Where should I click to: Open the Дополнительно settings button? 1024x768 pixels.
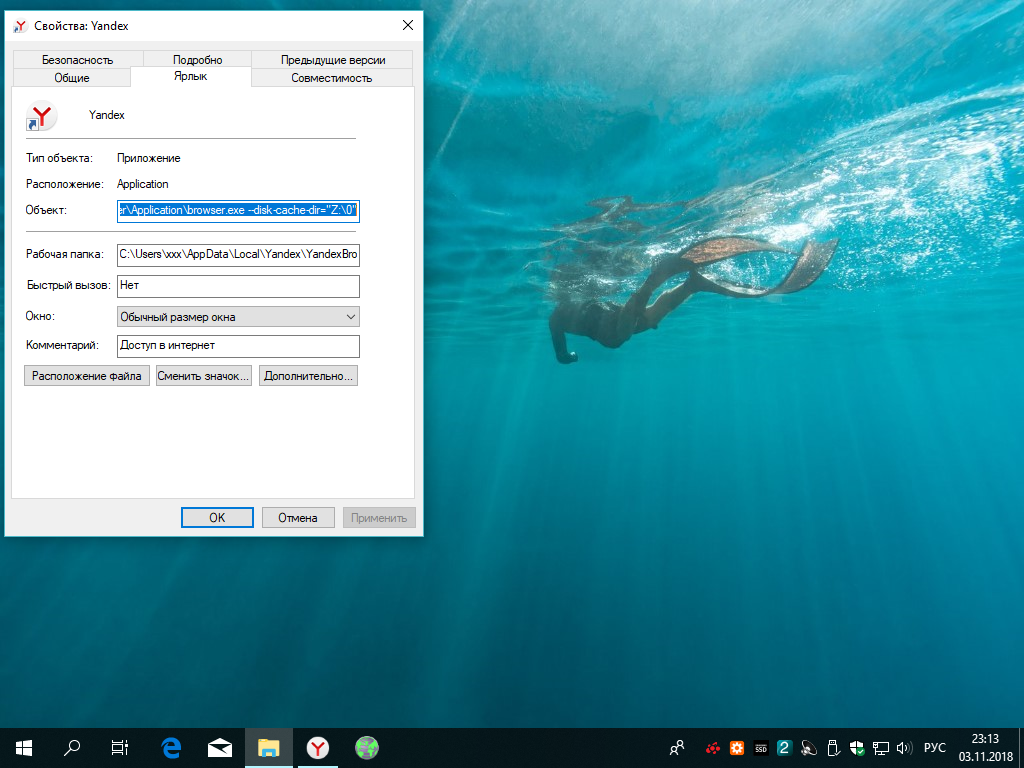coord(308,376)
